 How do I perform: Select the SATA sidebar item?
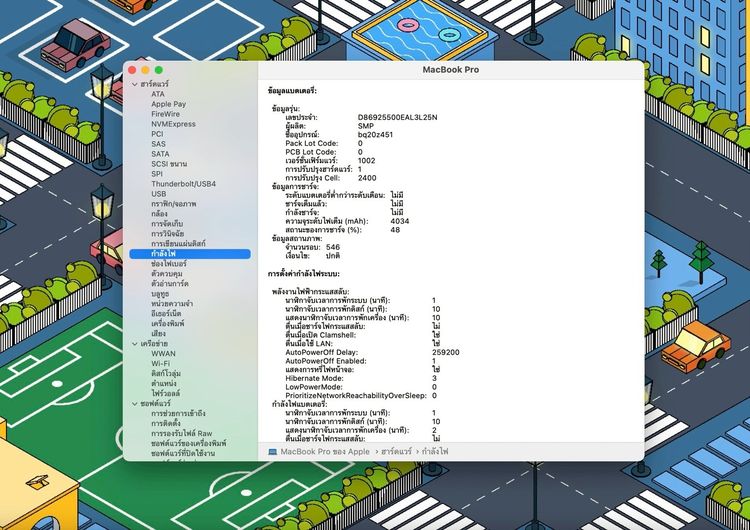pyautogui.click(x=160, y=154)
